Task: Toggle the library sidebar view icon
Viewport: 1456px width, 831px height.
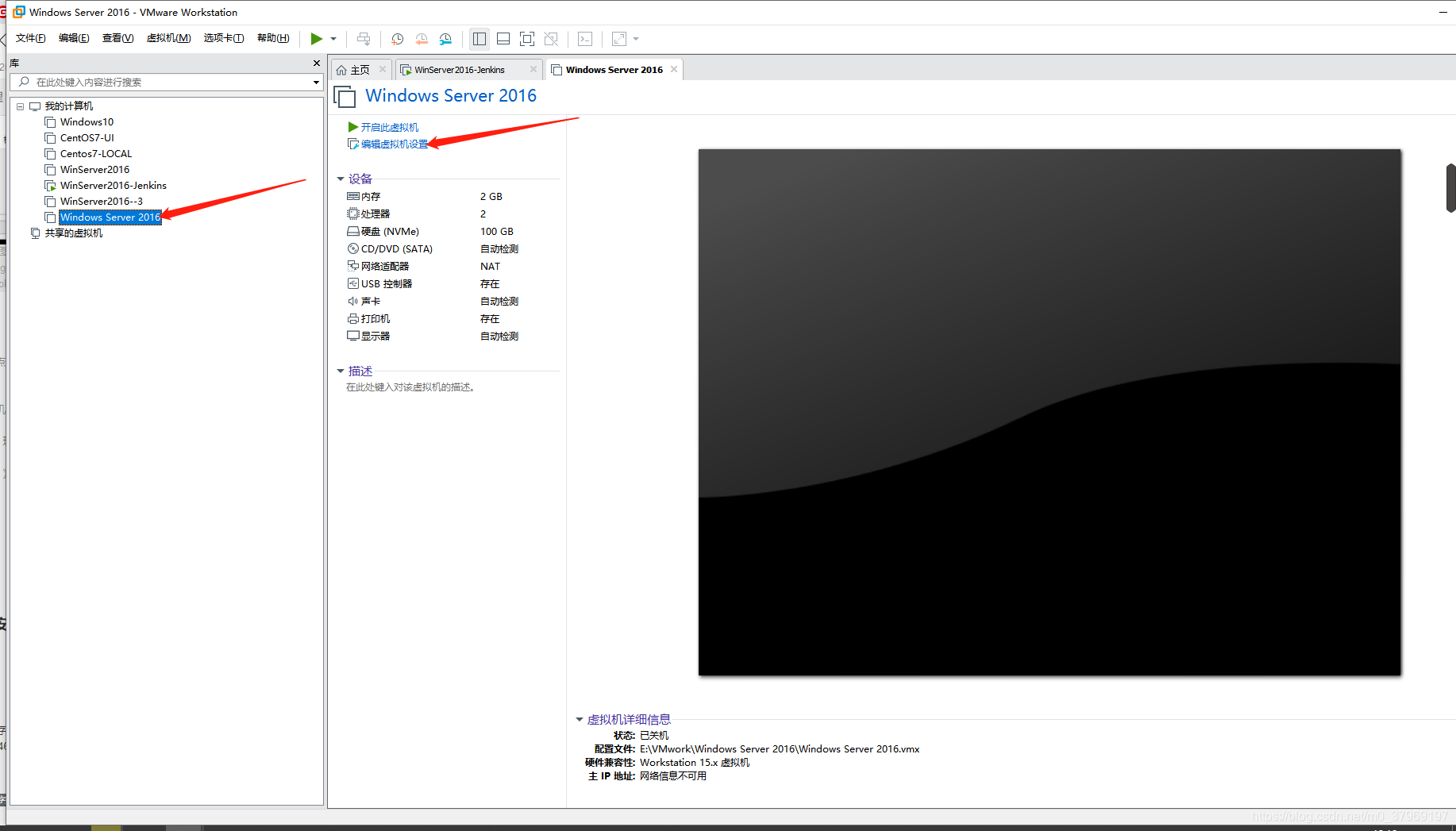Action: coord(480,39)
